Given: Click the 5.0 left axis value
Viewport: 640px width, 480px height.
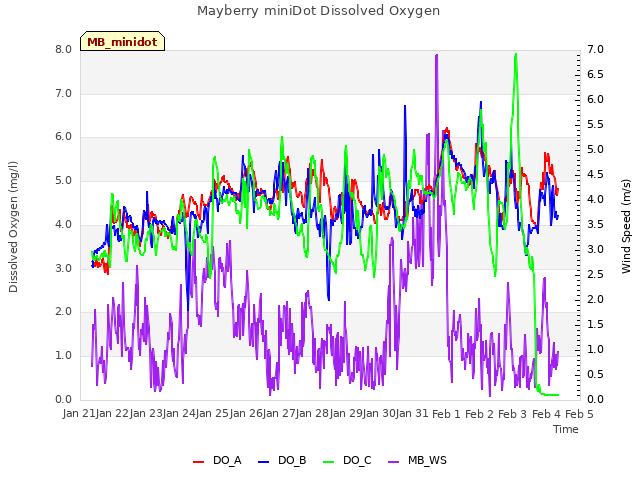Looking at the screenshot, I should (63, 181).
